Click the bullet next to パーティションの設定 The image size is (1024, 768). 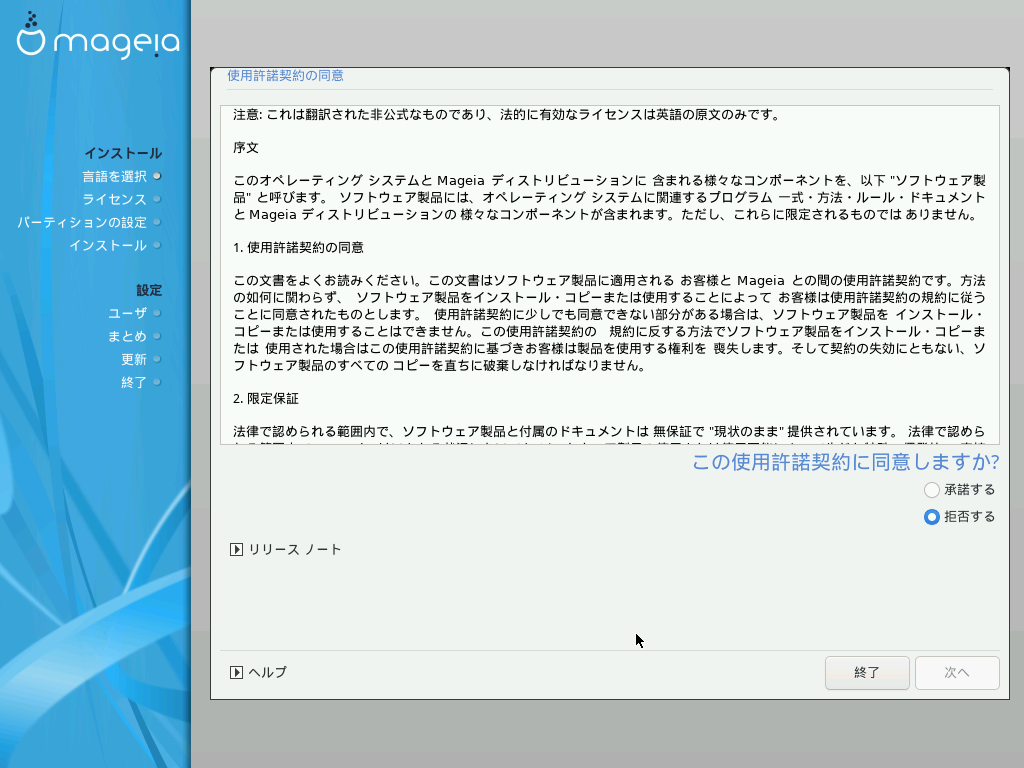point(157,222)
